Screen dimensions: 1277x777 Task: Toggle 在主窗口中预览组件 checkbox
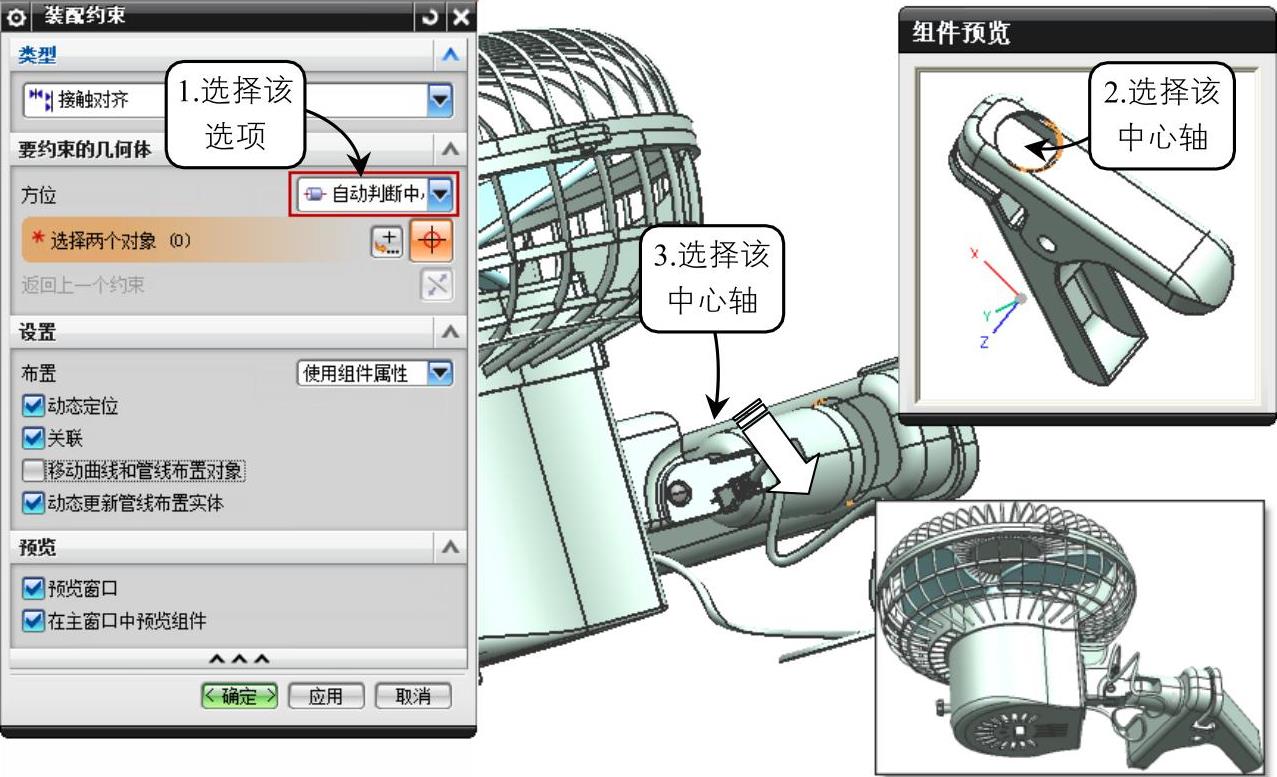pos(34,621)
